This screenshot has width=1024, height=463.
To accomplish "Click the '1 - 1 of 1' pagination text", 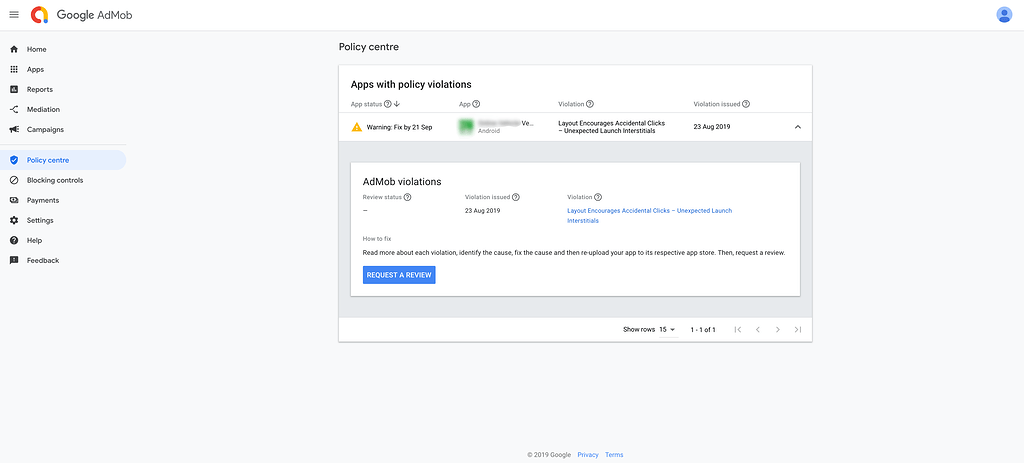I will 703,330.
